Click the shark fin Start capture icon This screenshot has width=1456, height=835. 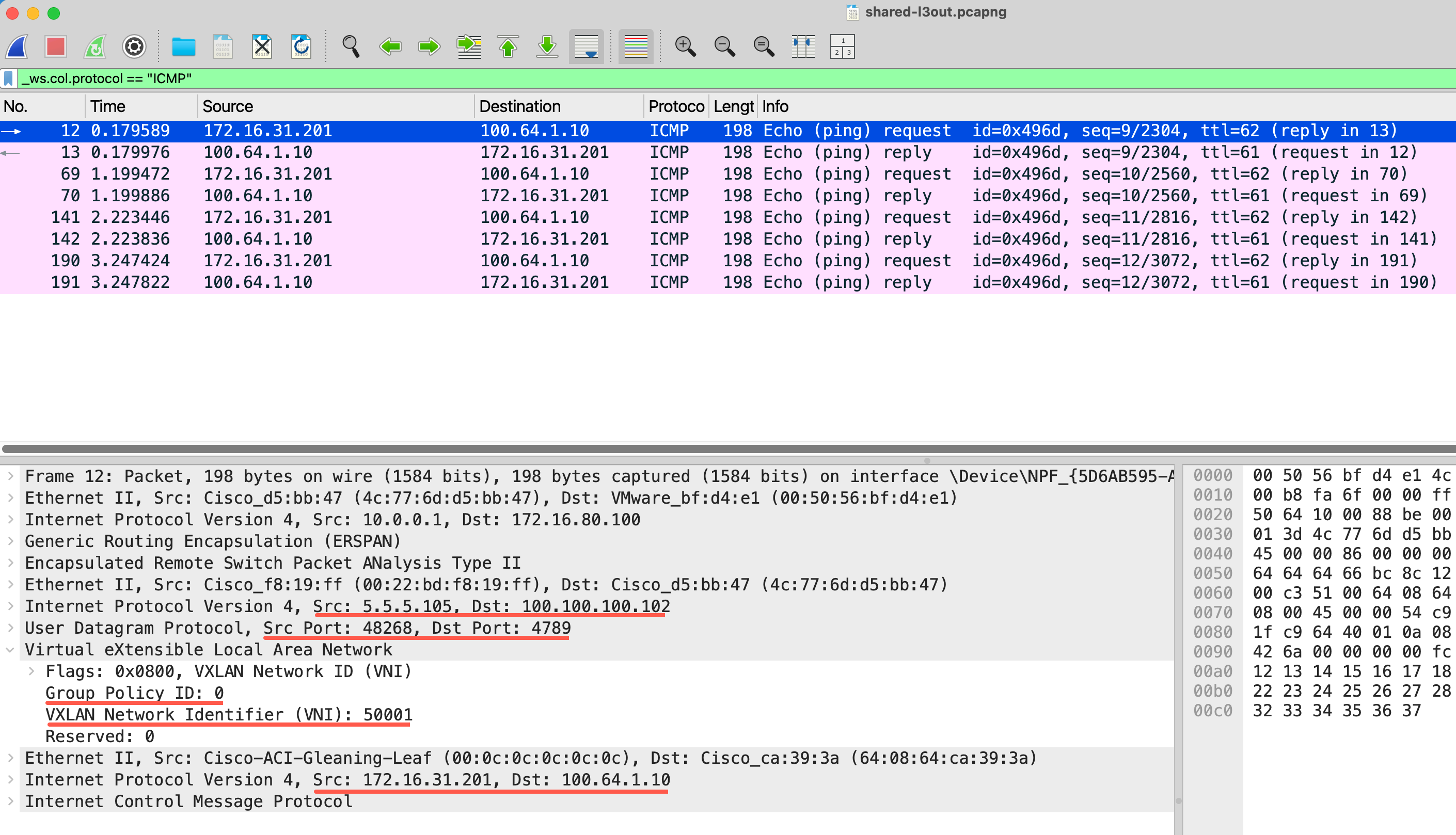(18, 46)
